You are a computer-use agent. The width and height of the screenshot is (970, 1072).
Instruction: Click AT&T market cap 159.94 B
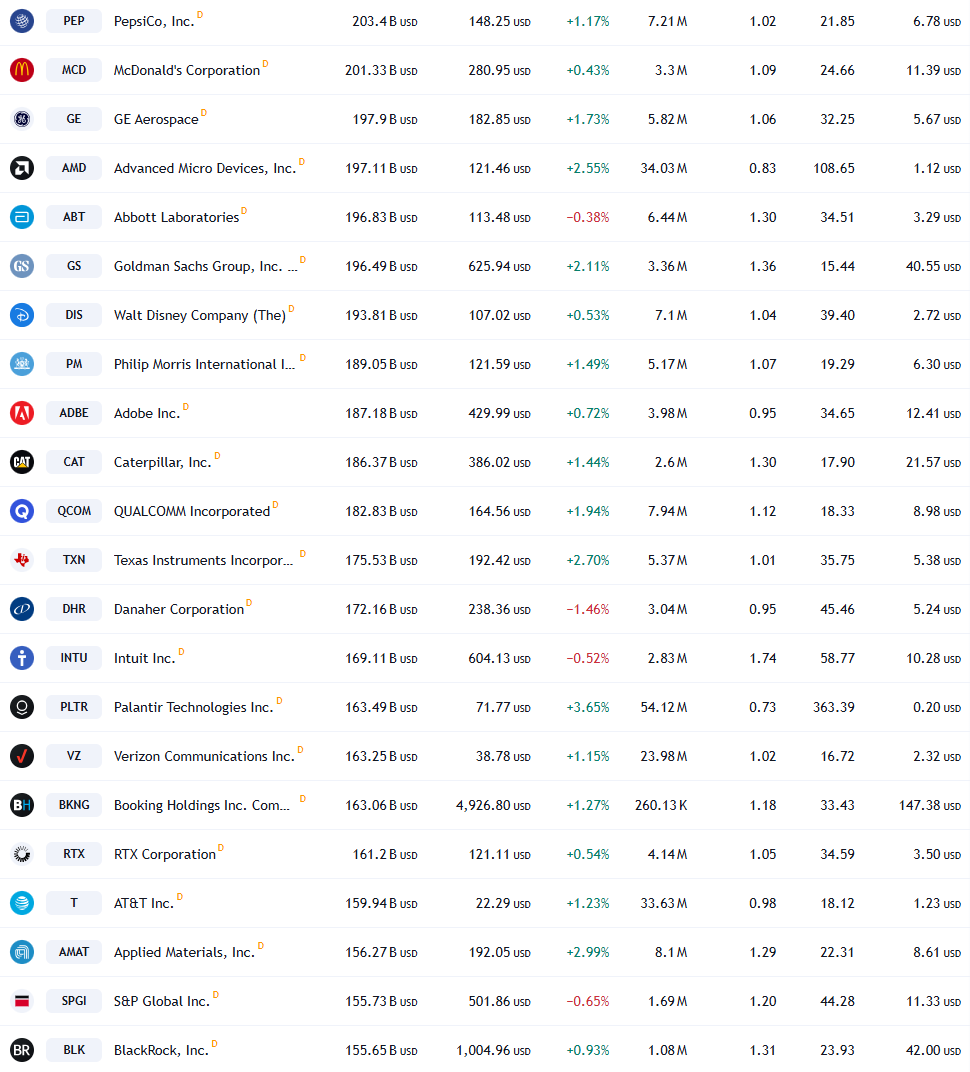tap(381, 903)
